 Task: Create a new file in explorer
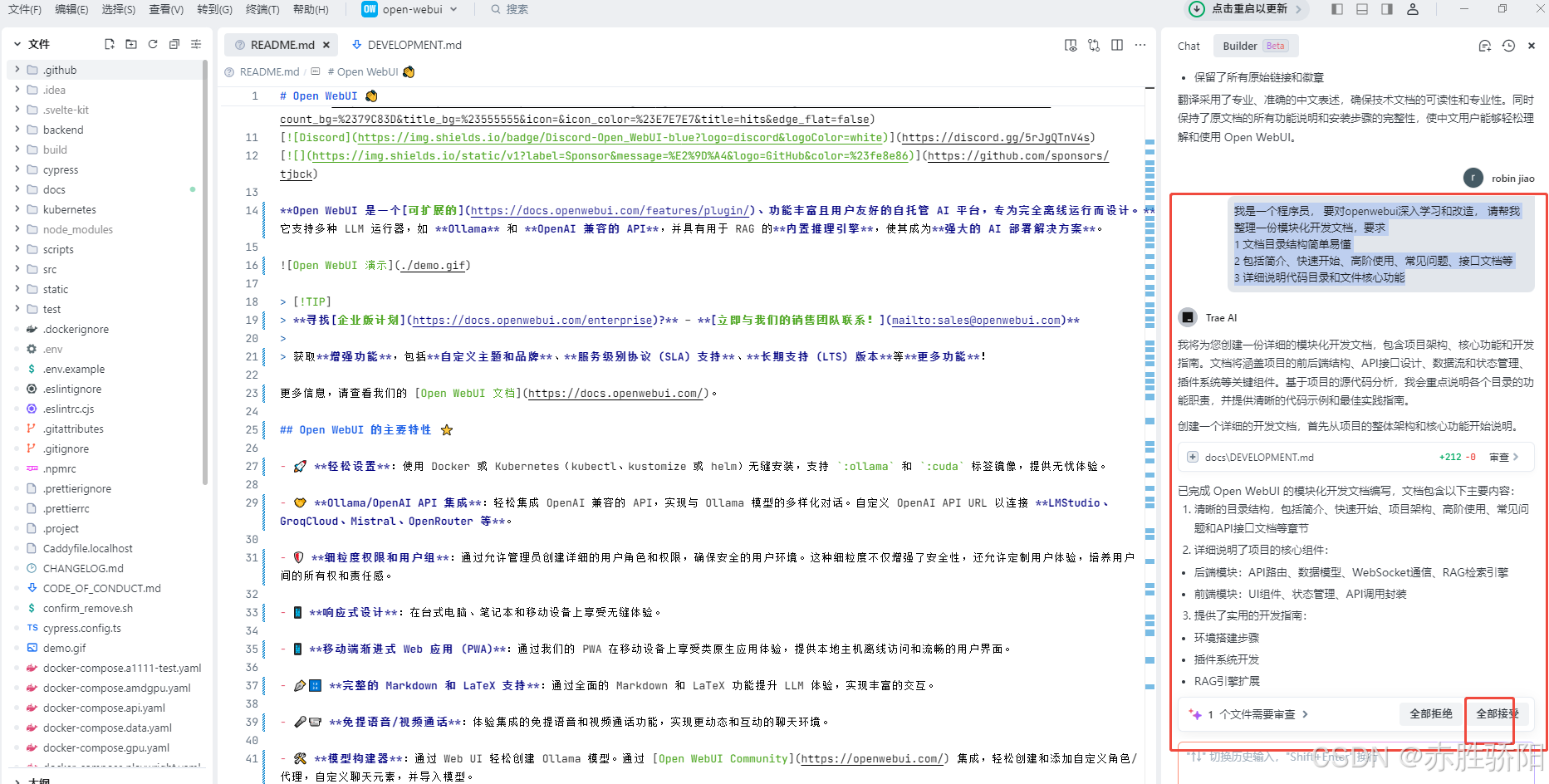(x=110, y=44)
